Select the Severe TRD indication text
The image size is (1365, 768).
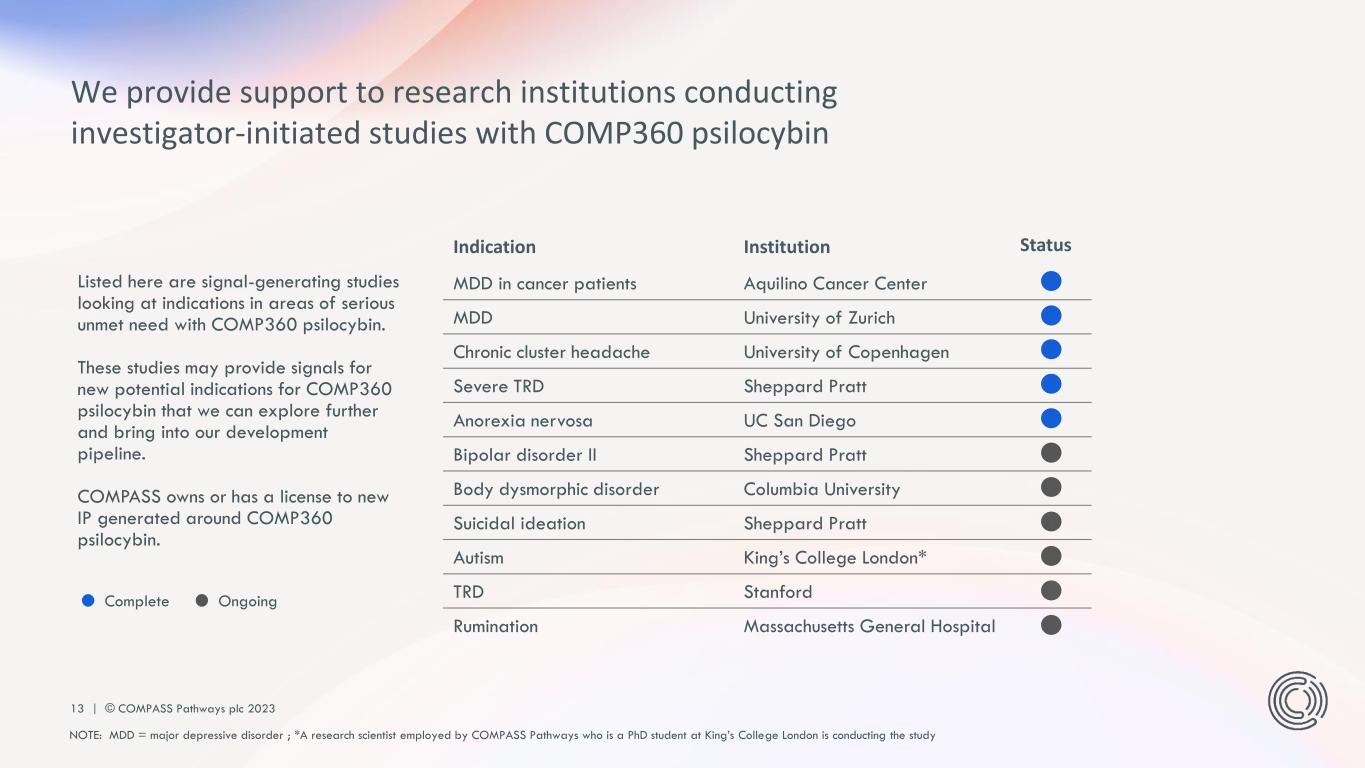[x=498, y=386]
